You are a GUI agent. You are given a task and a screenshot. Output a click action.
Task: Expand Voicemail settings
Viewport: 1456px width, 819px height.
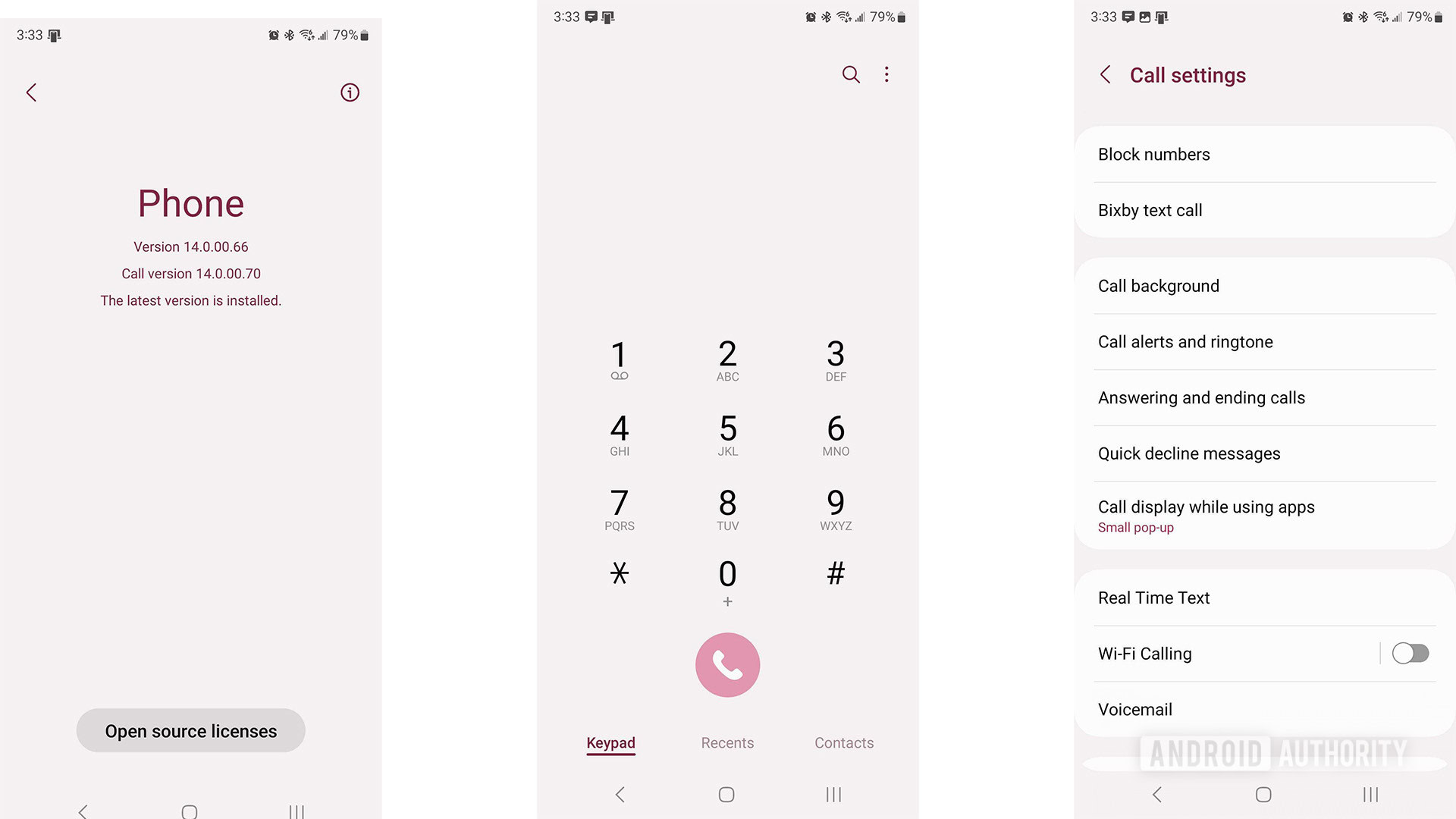click(x=1134, y=709)
